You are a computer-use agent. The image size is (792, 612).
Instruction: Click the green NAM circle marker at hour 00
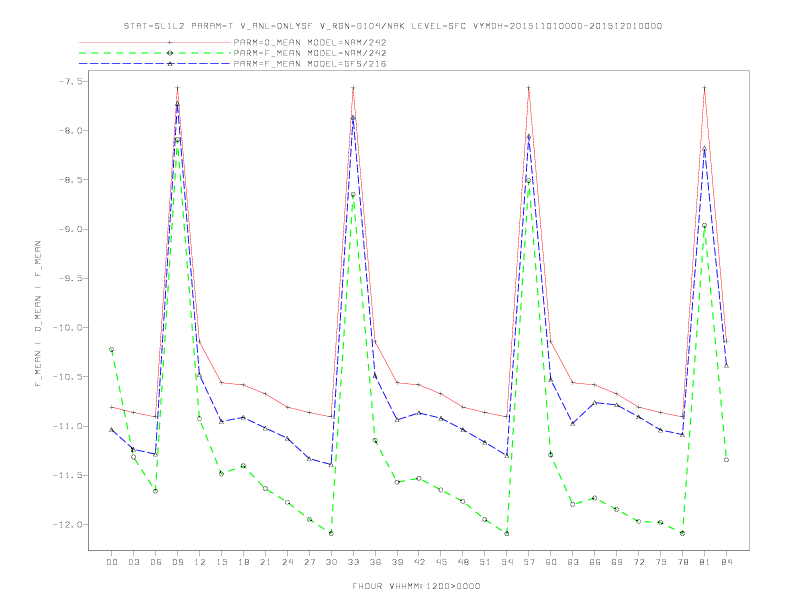pos(112,349)
